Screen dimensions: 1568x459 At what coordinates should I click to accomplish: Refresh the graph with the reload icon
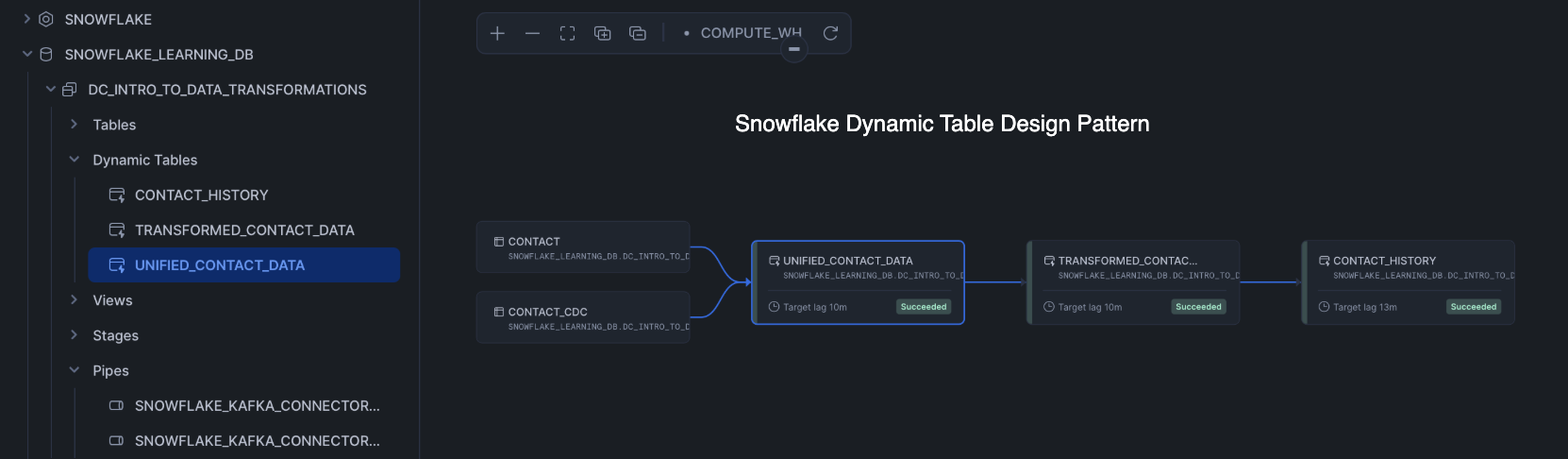(x=830, y=33)
